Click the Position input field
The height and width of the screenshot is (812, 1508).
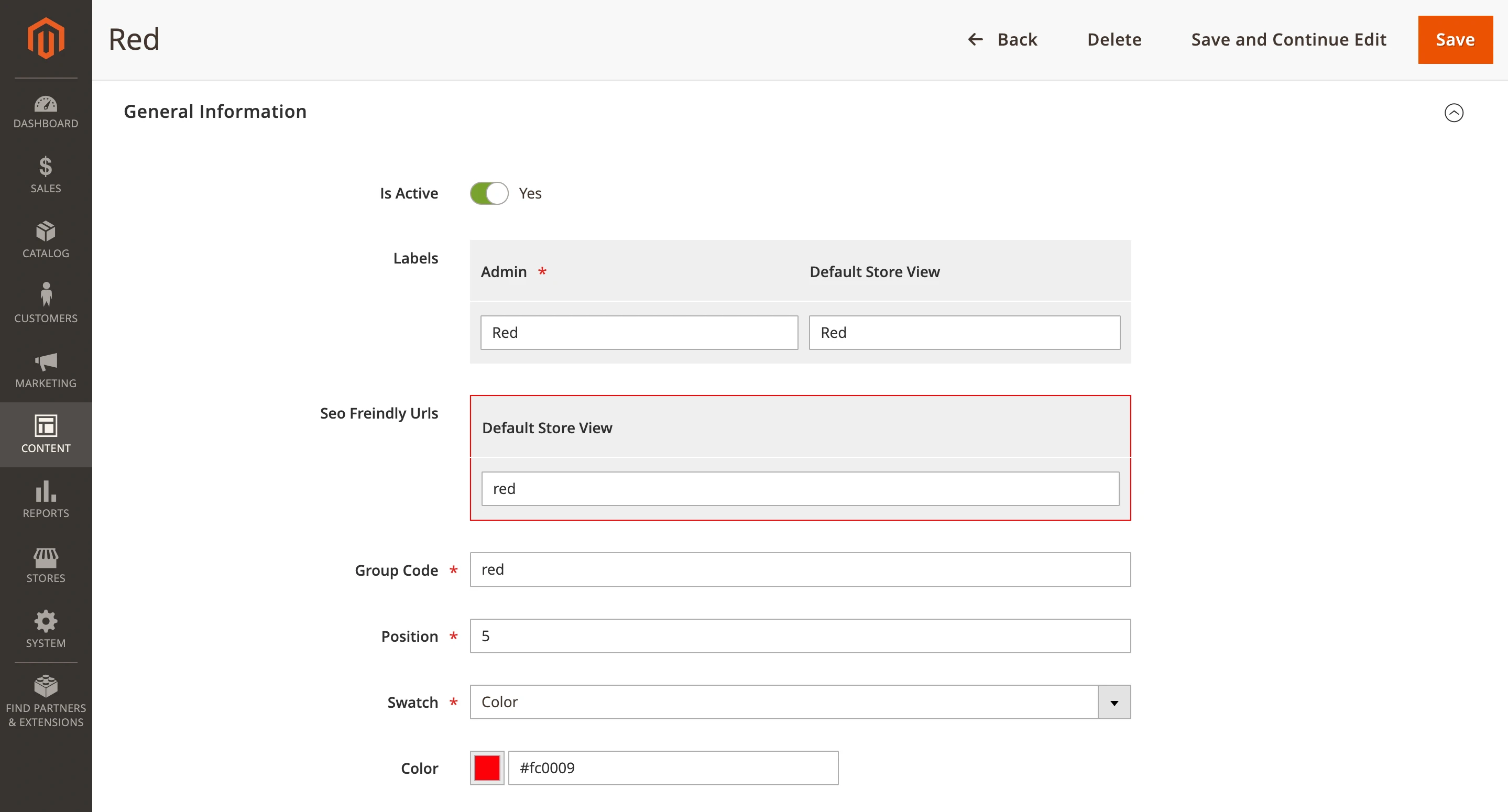[x=800, y=636]
